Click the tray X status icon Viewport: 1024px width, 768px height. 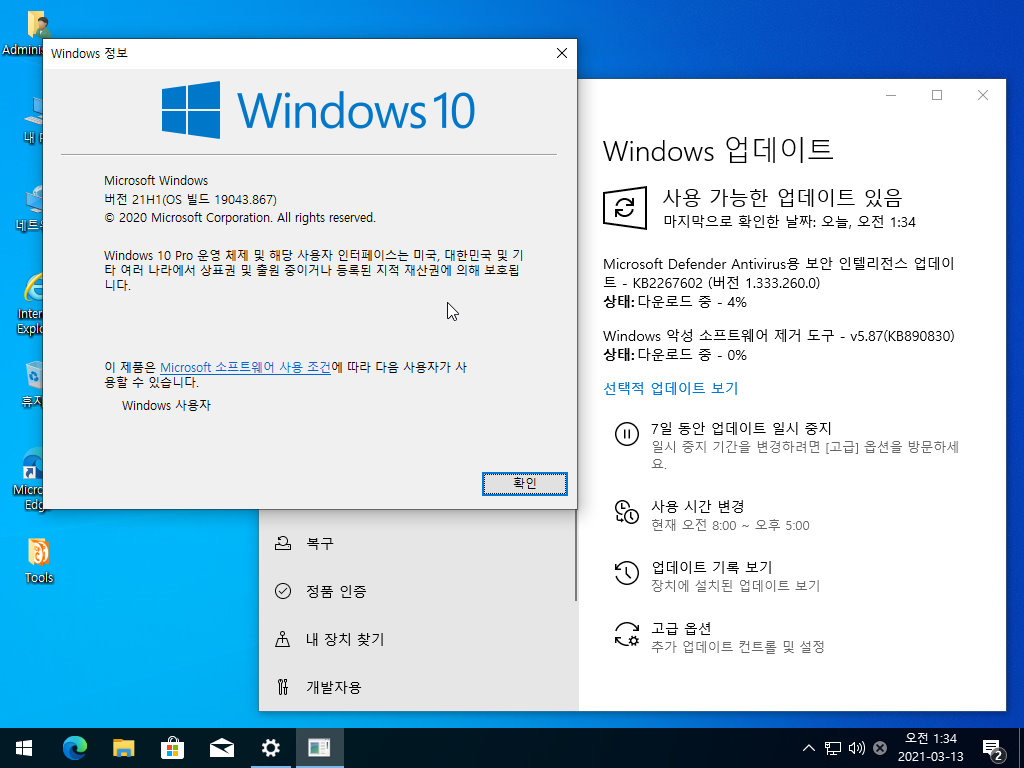880,748
